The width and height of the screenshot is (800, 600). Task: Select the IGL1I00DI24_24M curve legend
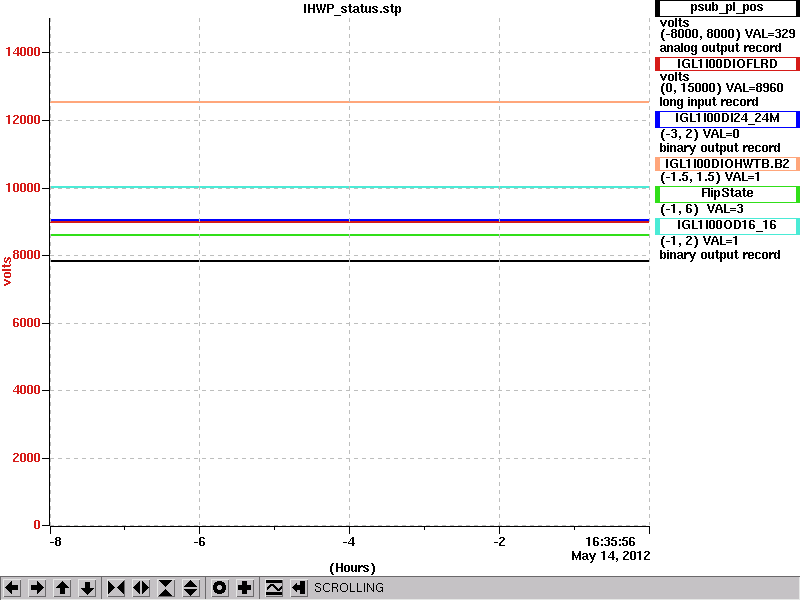pos(727,118)
